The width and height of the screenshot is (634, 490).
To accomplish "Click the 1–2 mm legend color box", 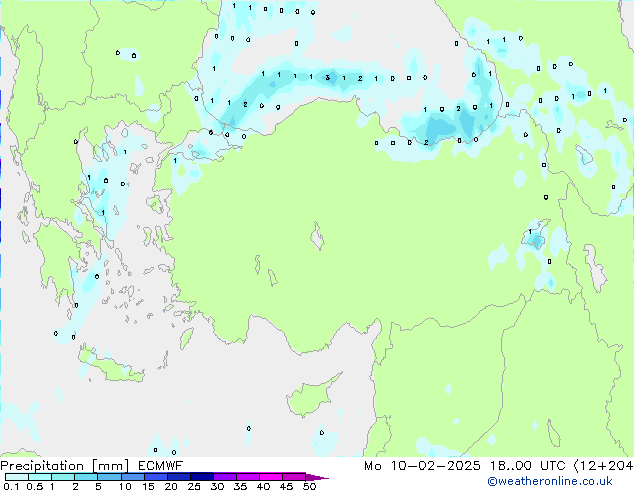I will pos(63,477).
